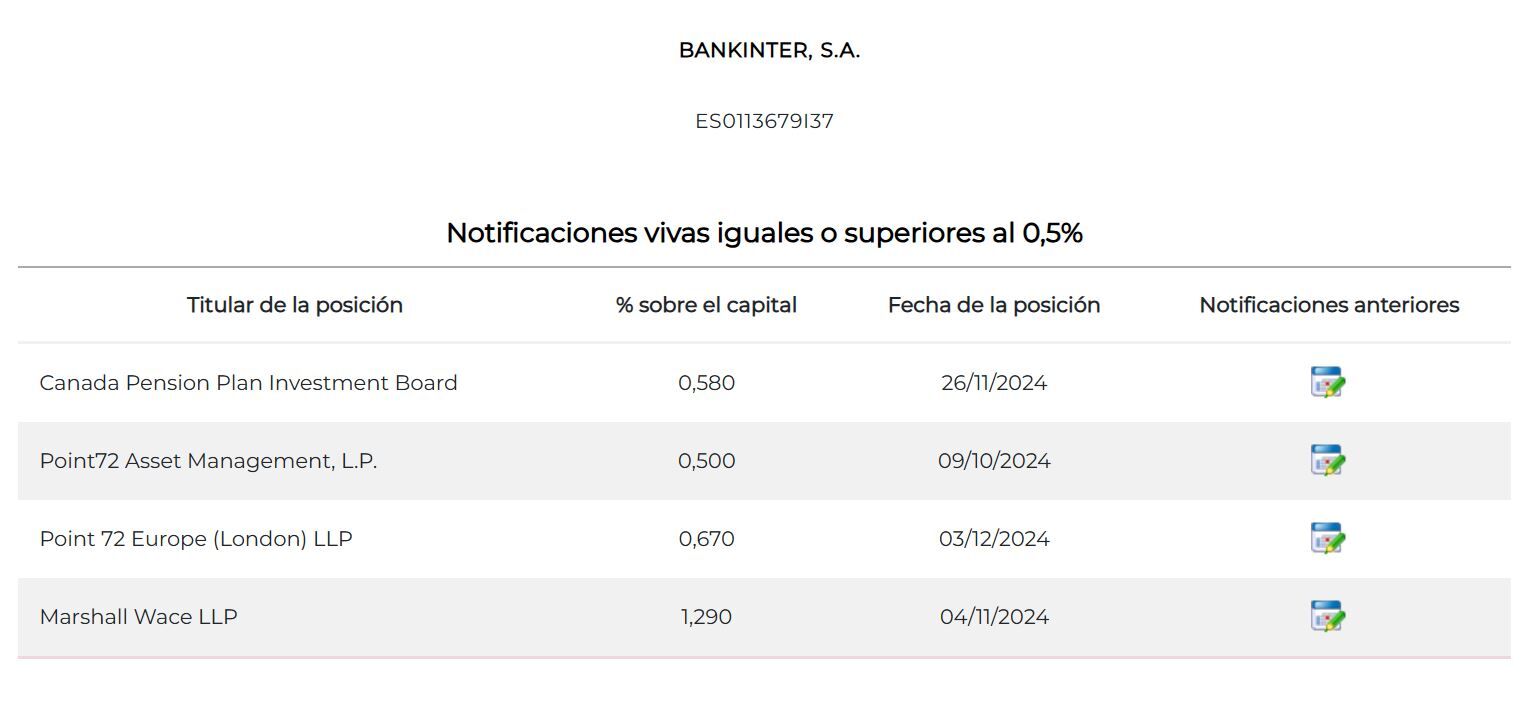Open previous notifications for Point72 Asset Management
Screen dimensions: 1533x703
[1327, 460]
